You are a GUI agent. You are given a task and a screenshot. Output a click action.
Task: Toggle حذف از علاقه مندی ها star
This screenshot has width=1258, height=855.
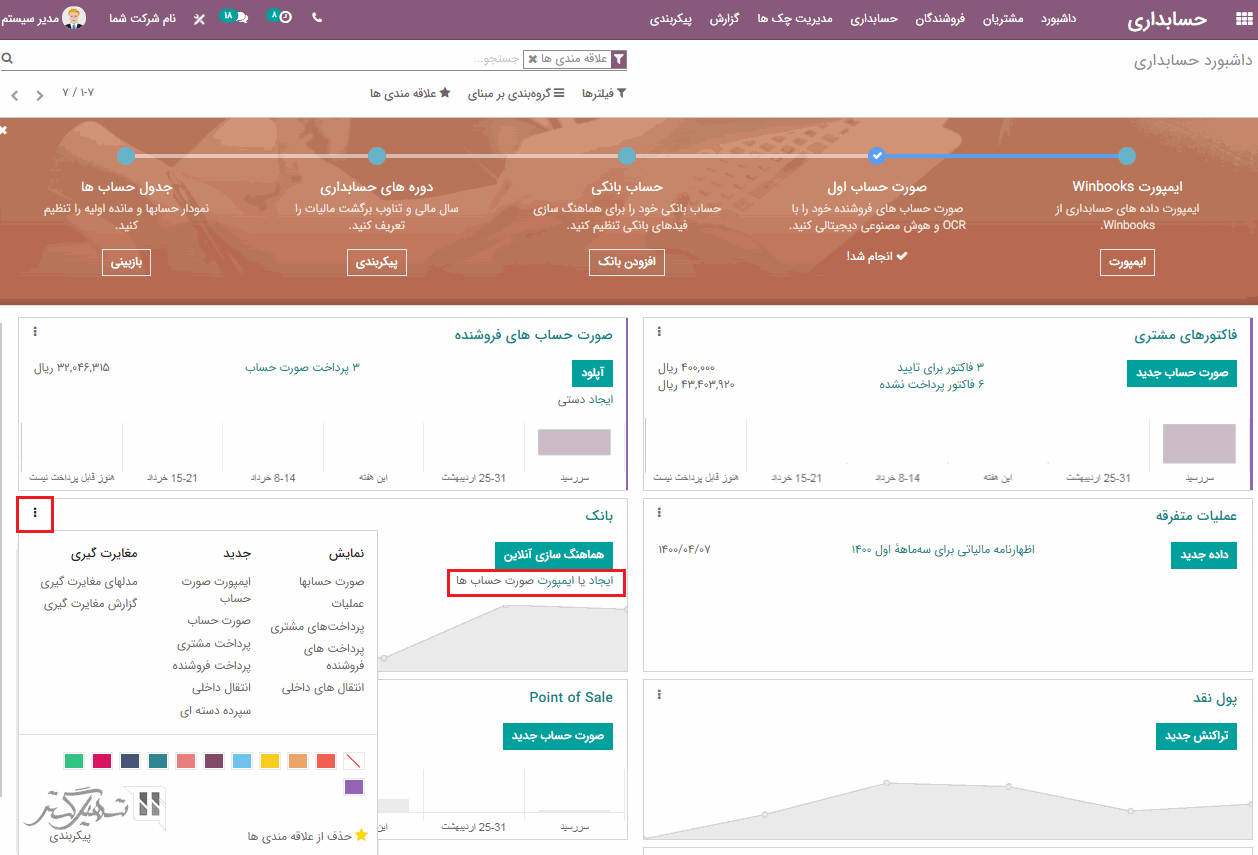(361, 835)
